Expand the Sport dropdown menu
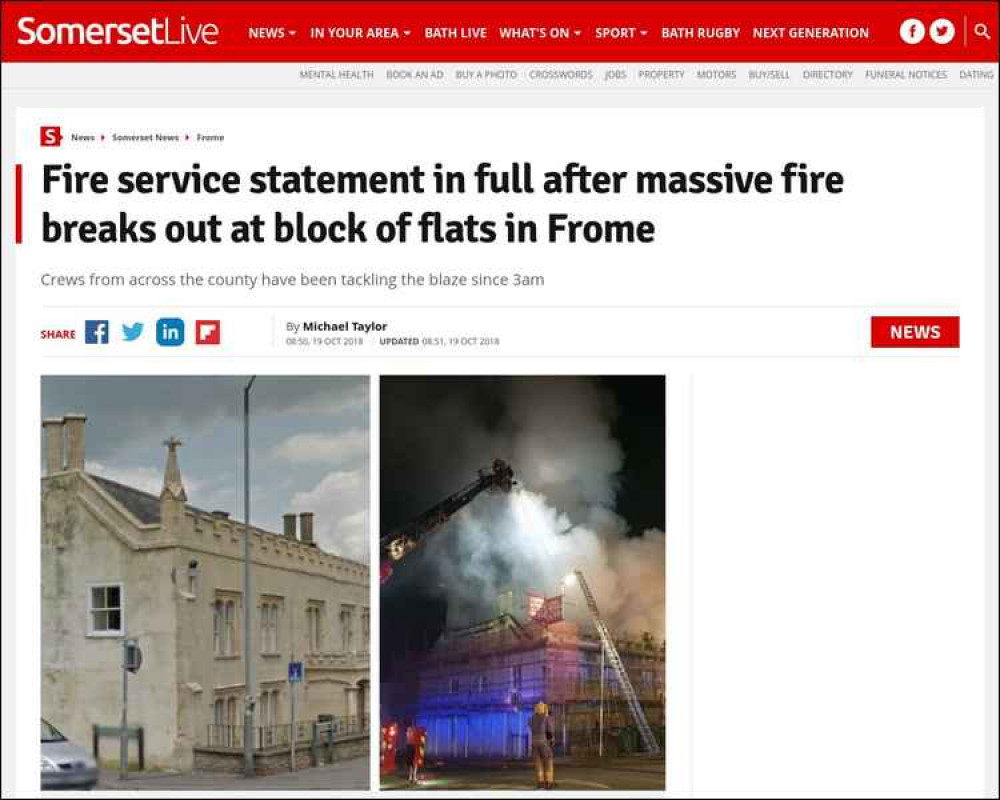The height and width of the screenshot is (800, 1000). coord(621,33)
